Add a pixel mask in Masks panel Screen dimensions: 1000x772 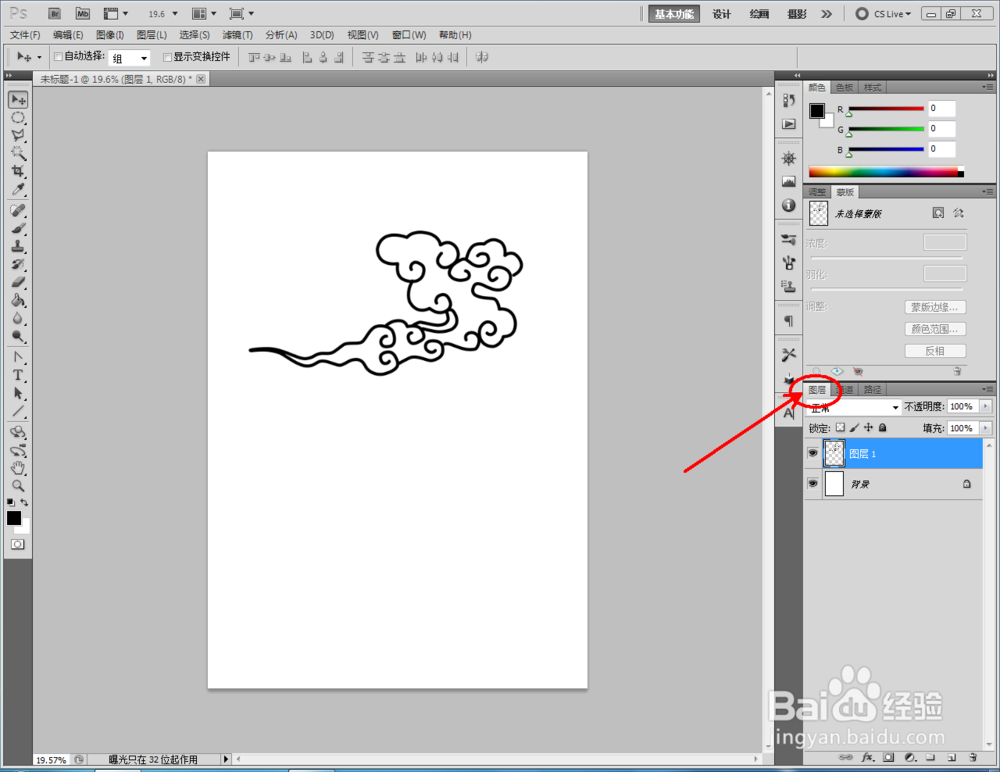click(938, 213)
